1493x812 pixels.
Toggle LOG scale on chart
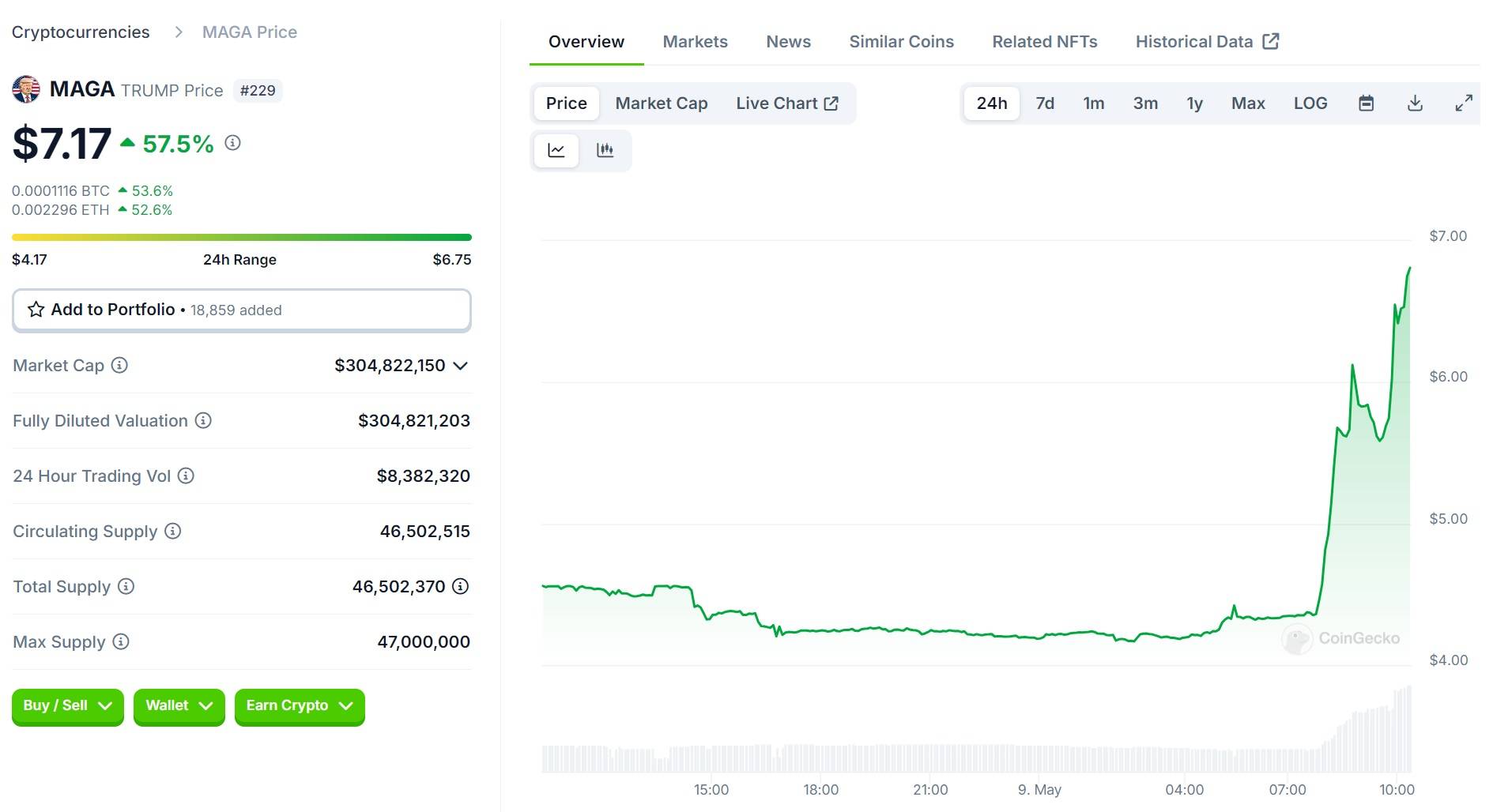(1310, 103)
